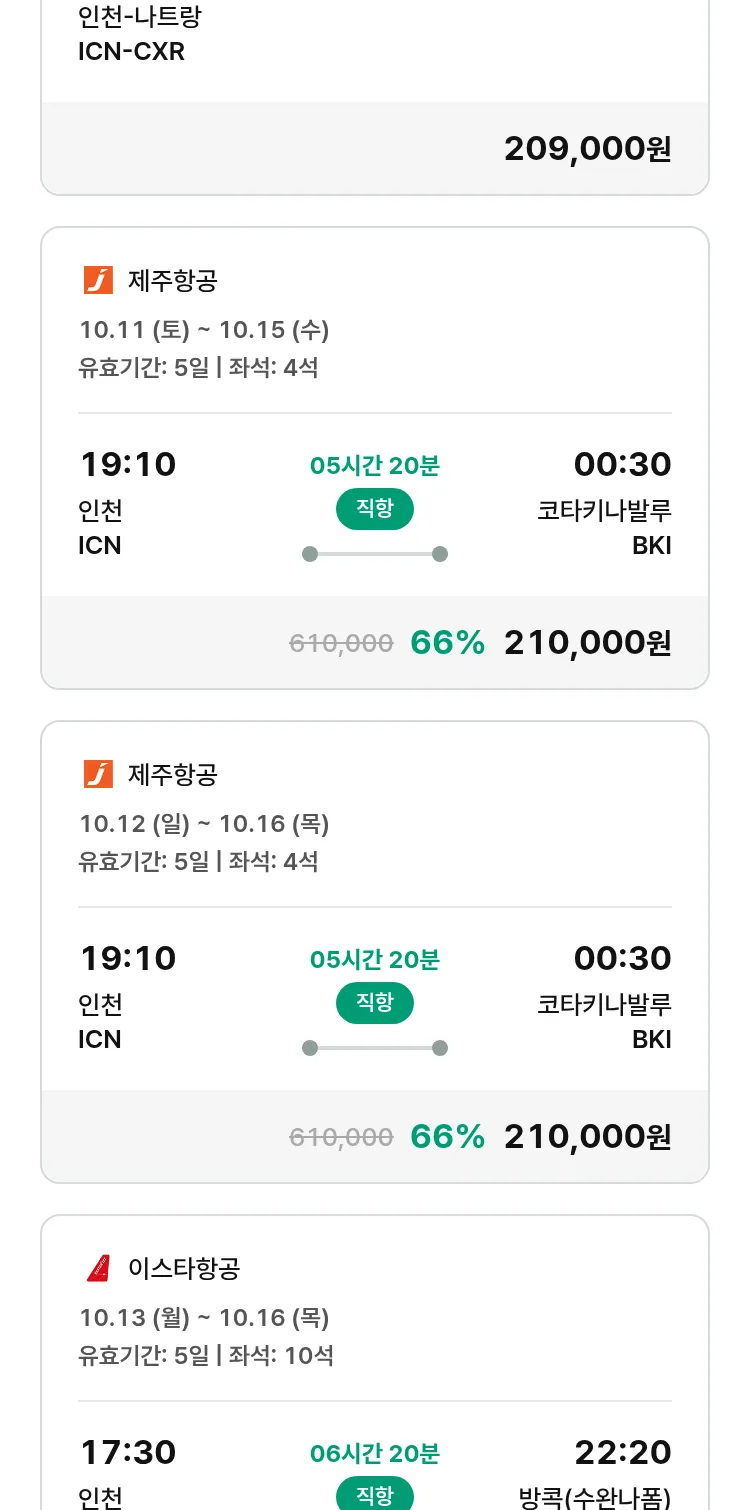This screenshot has width=750, height=1510.
Task: Select the 210,000원 price on the 10.12 flight
Action: point(587,1137)
